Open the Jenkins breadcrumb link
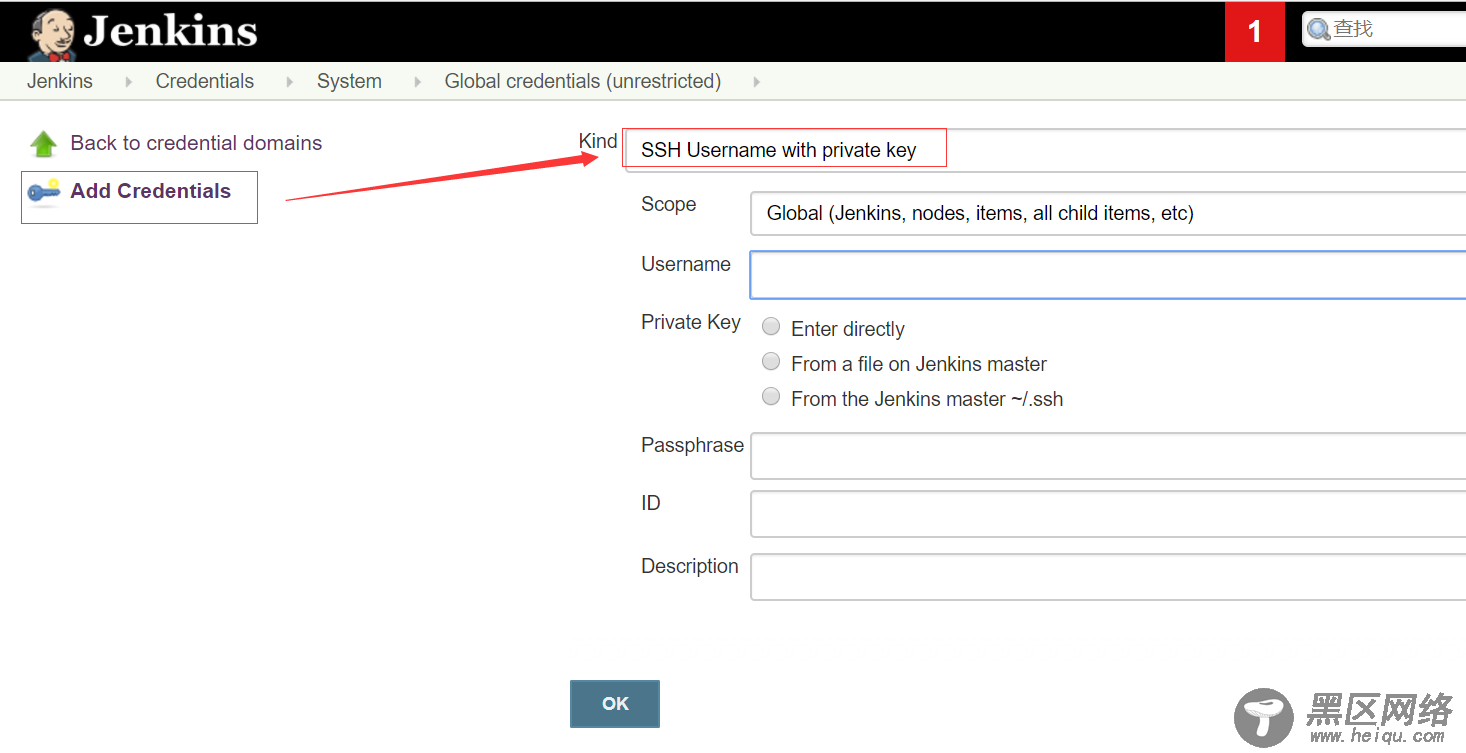The width and height of the screenshot is (1466, 753). pyautogui.click(x=60, y=81)
